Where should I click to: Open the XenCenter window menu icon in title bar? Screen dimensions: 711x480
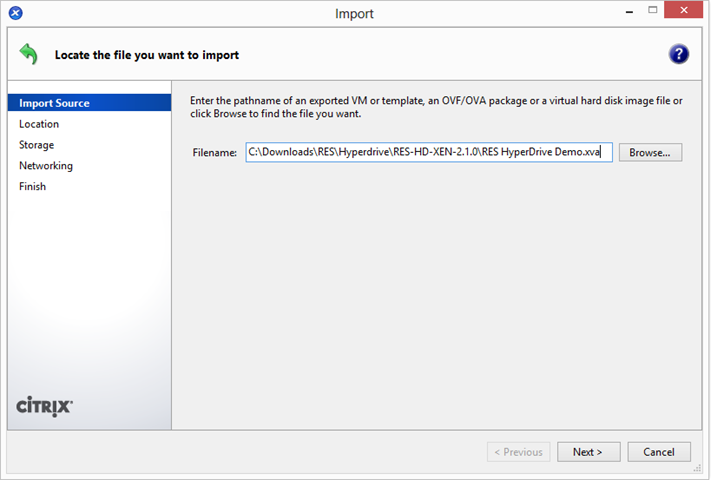coord(15,13)
